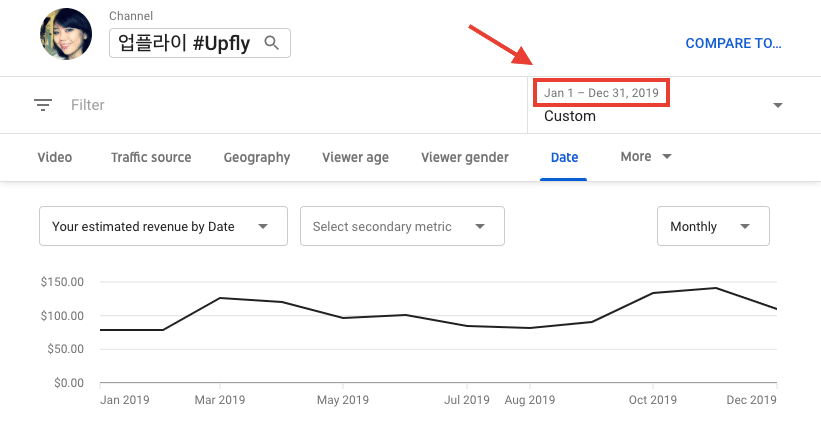Click the Filter text field

(88, 105)
